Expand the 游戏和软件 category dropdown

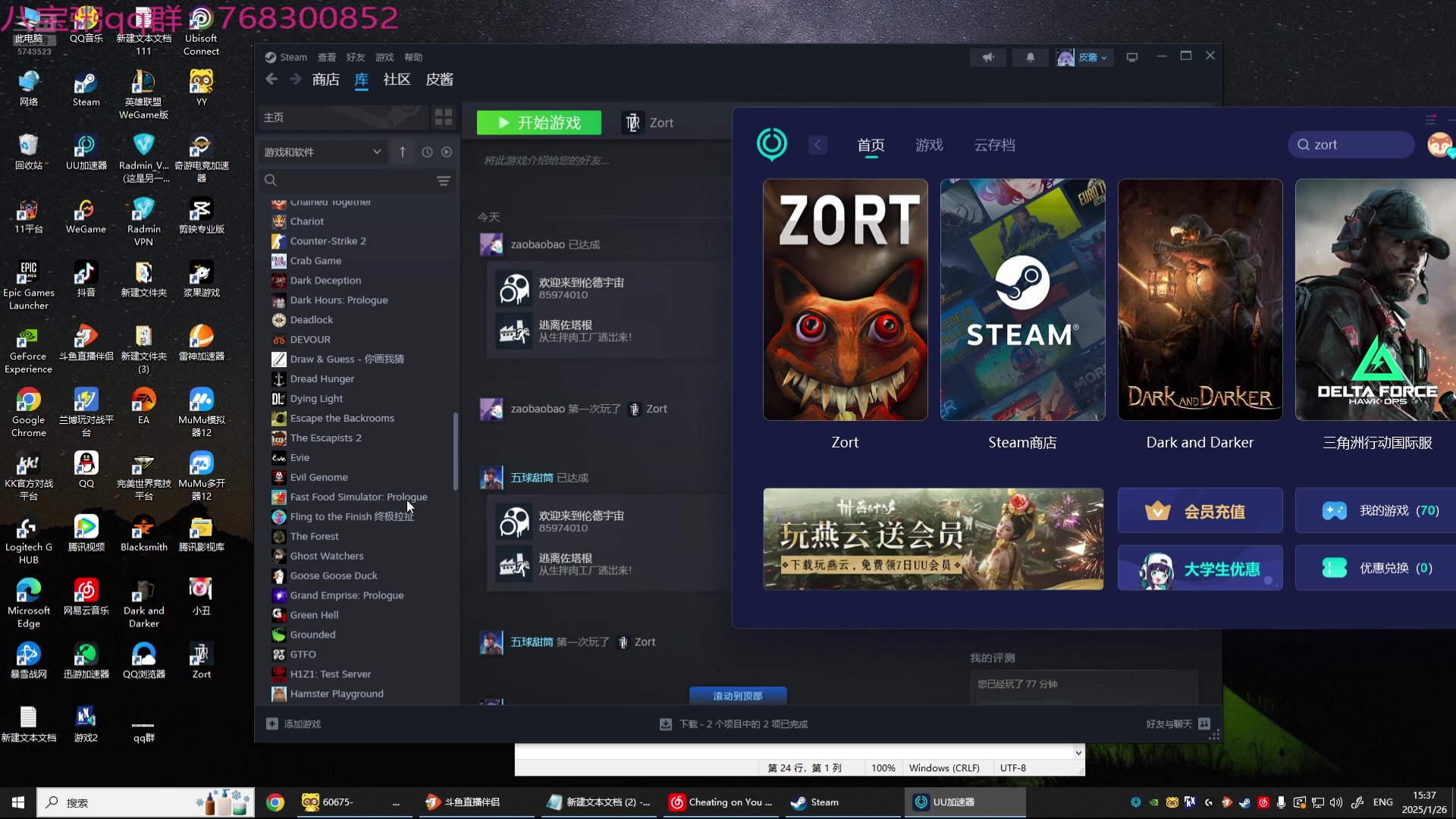(322, 152)
